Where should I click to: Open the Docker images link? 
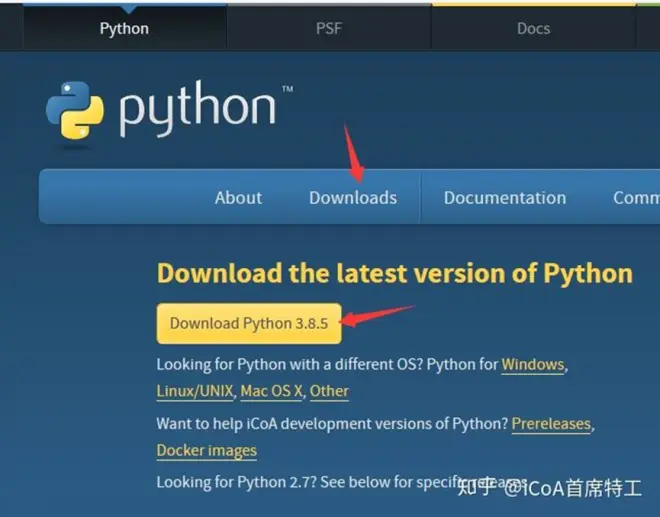pyautogui.click(x=207, y=450)
